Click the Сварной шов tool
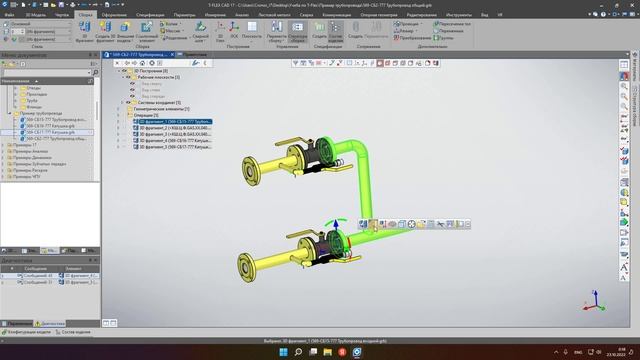The image size is (640, 360). coord(200,32)
